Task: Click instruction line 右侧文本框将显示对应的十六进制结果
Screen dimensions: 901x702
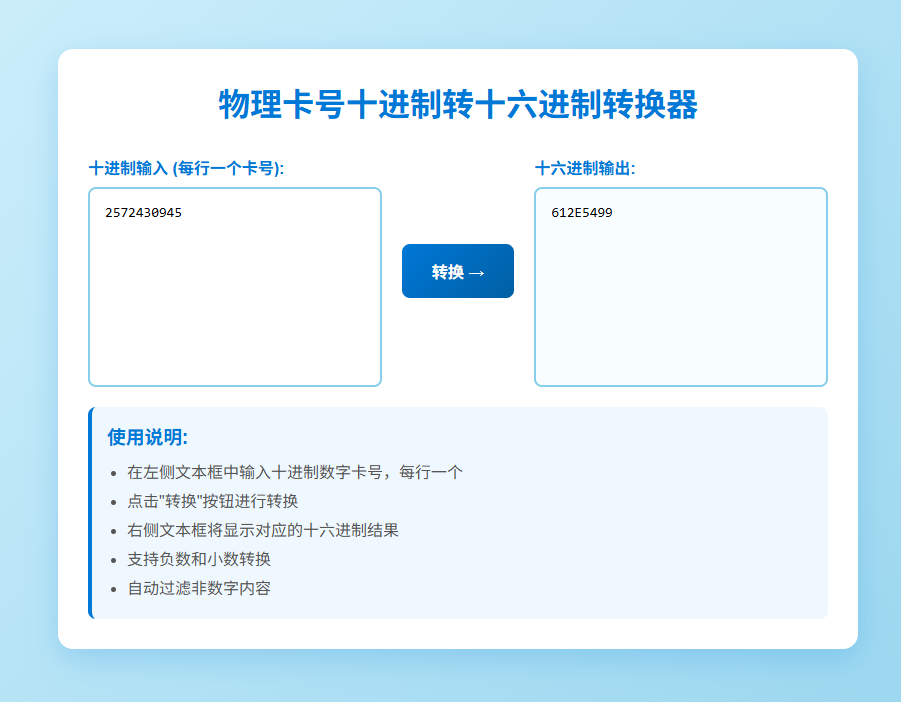Action: pos(263,530)
